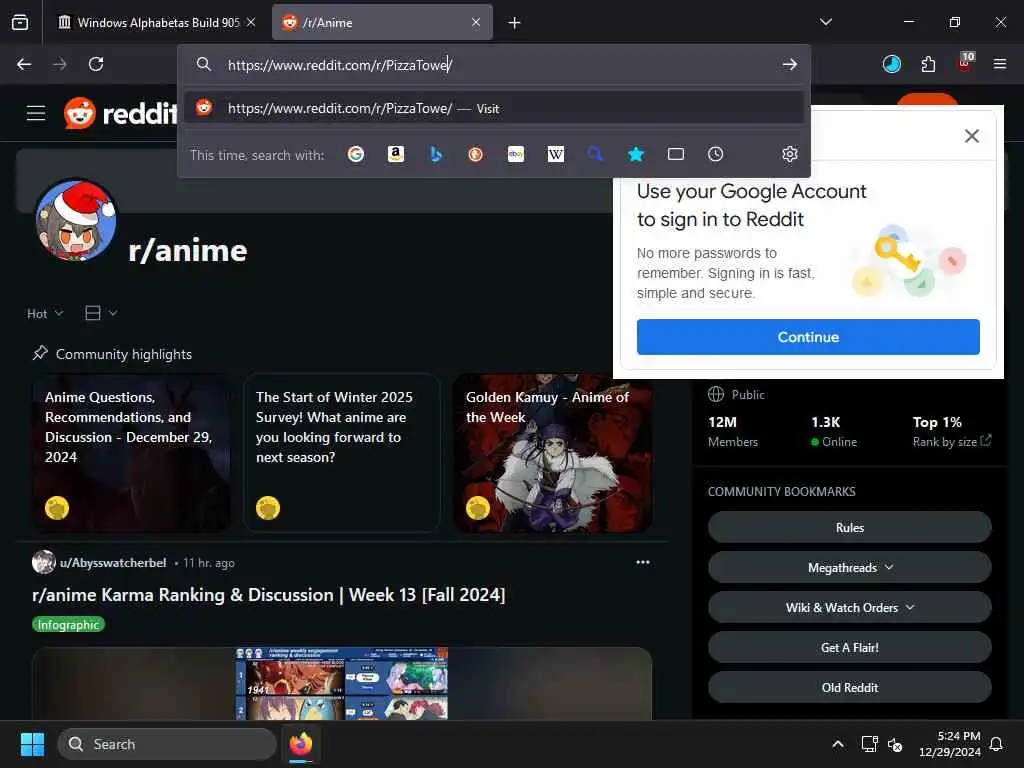Expand the Megathreads bookmark menu

click(850, 568)
